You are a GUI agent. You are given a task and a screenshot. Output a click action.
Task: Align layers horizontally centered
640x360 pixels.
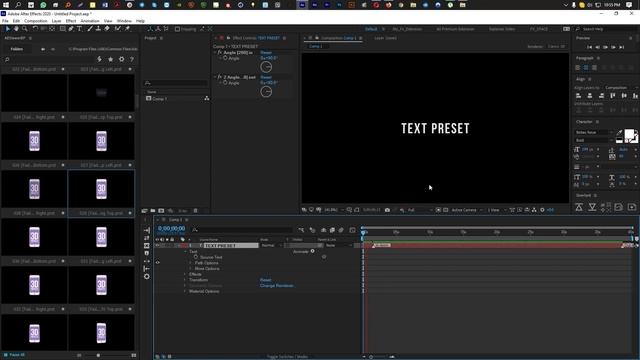590,96
